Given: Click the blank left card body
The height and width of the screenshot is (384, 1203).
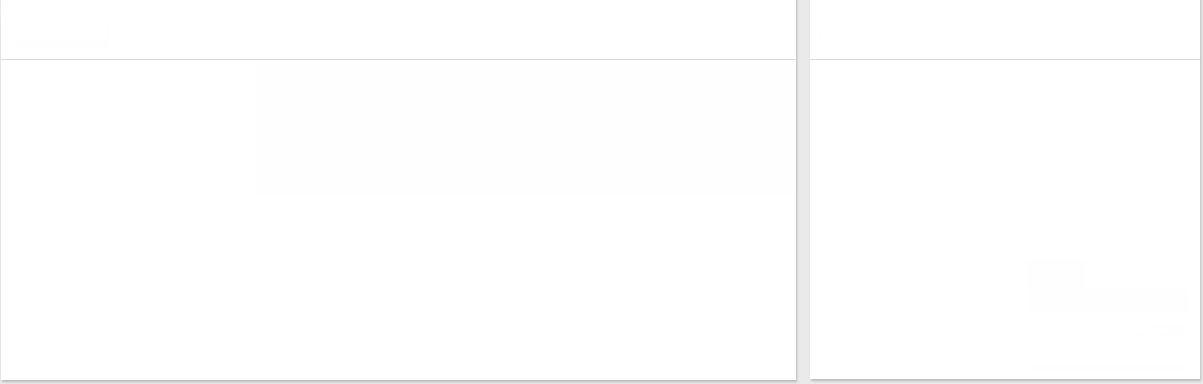Looking at the screenshot, I should (x=398, y=219).
